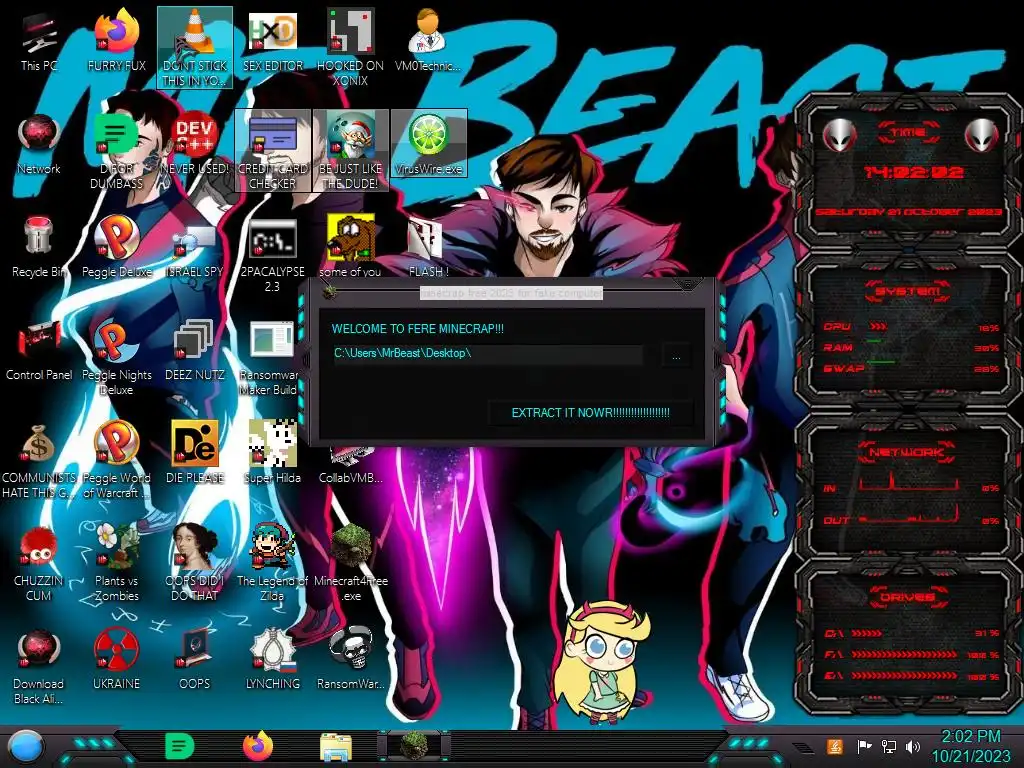Screen dimensions: 1024x768
Task: Click the volume speaker tray icon
Action: (x=913, y=746)
